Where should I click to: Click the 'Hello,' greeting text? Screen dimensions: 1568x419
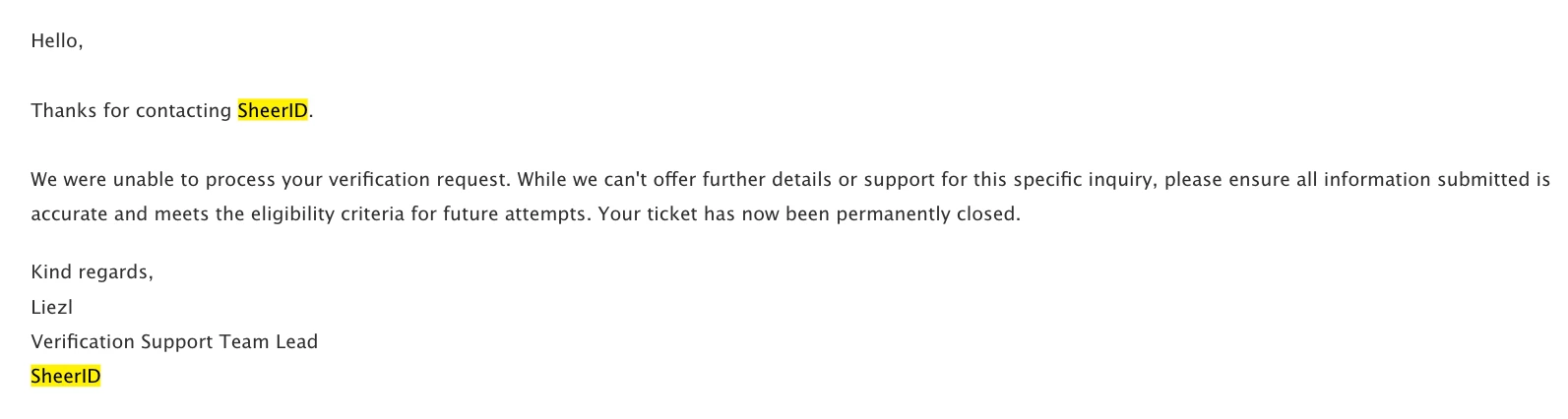(57, 41)
